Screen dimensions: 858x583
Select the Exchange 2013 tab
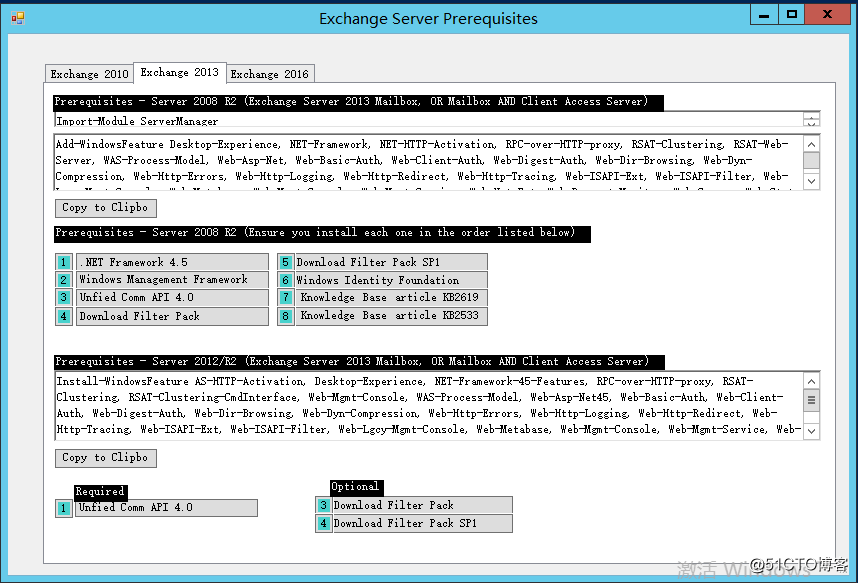click(179, 72)
